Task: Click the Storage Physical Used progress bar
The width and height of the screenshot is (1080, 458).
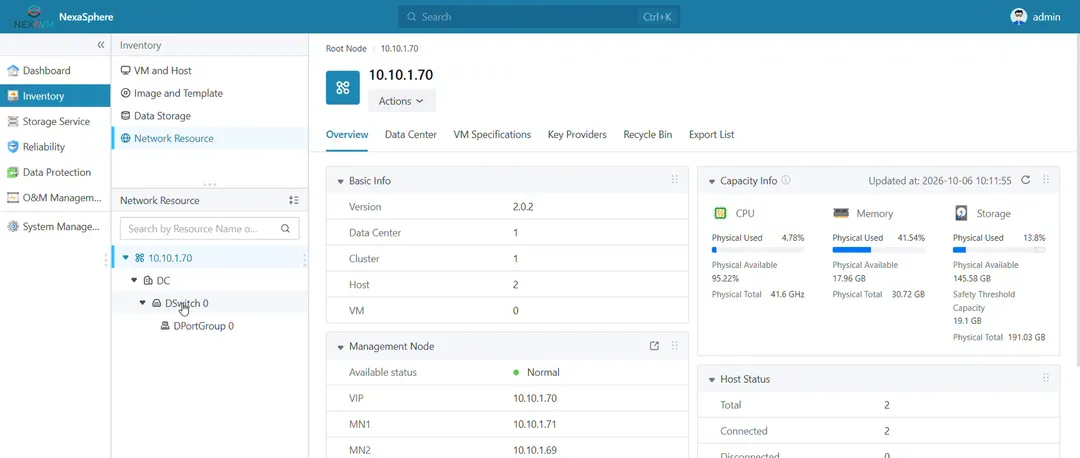Action: pos(999,250)
